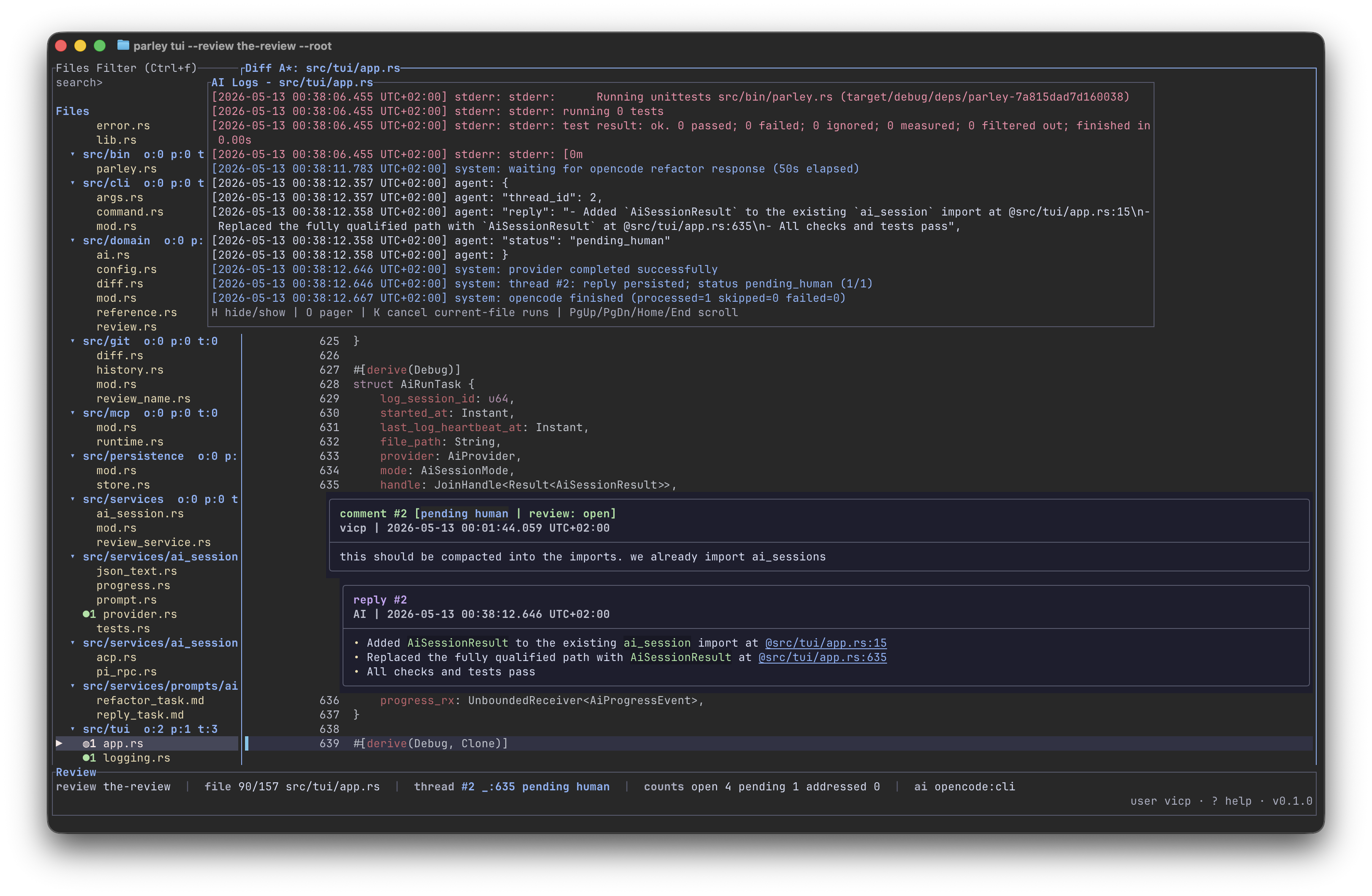Click diff line 639 #[derive(Debug, Clone)]
Viewport: 1372px width, 896px height.
(778, 743)
